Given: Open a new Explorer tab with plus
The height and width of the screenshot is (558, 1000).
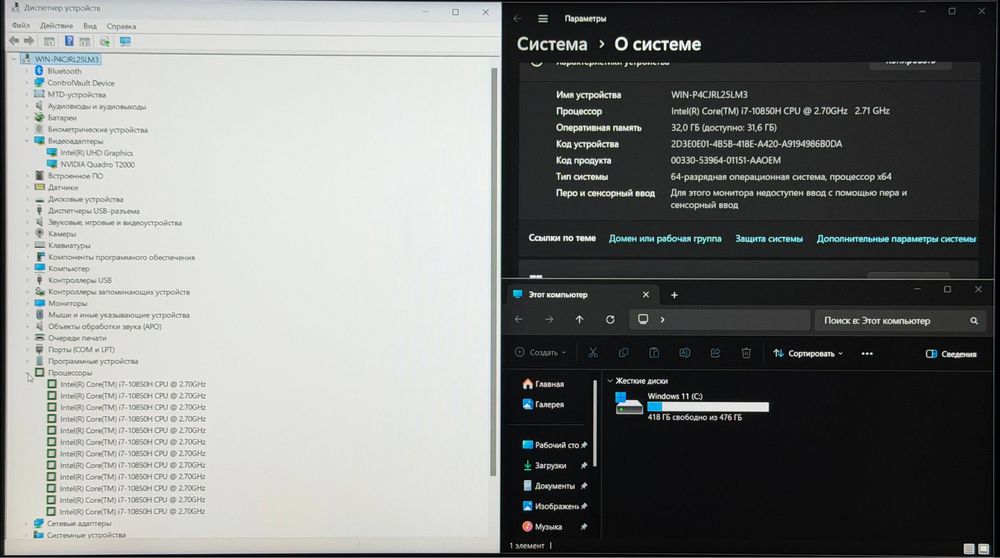Looking at the screenshot, I should [674, 295].
